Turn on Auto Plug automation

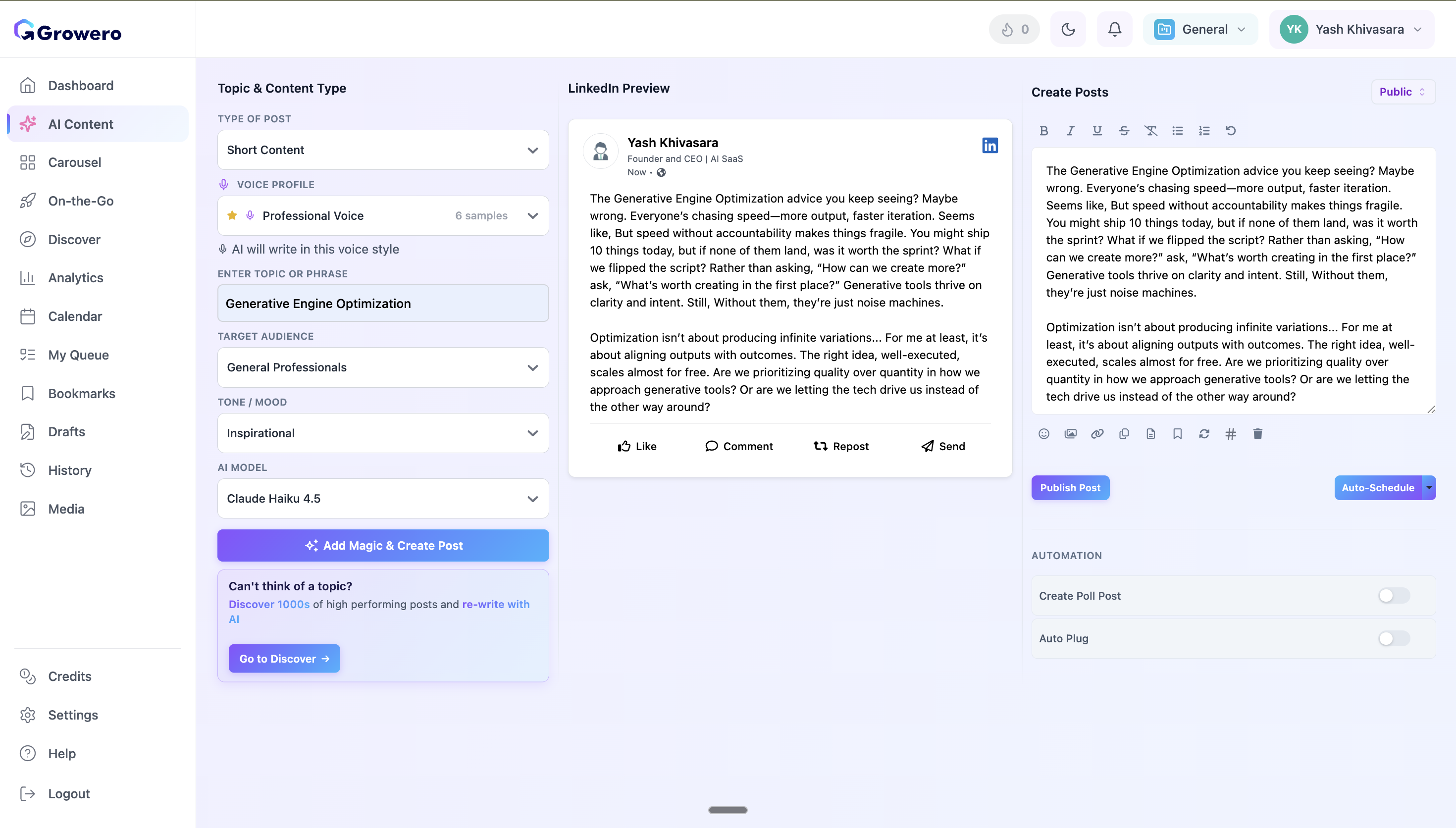click(x=1394, y=638)
